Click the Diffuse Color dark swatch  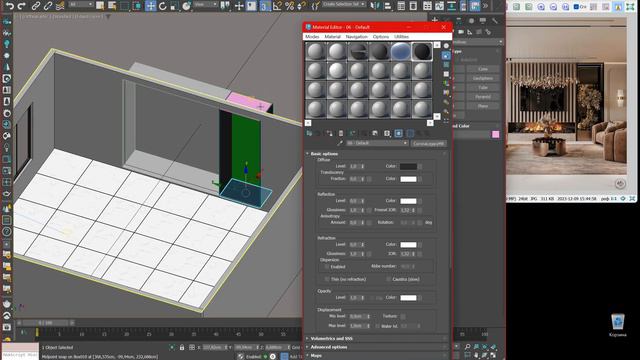tap(408, 167)
